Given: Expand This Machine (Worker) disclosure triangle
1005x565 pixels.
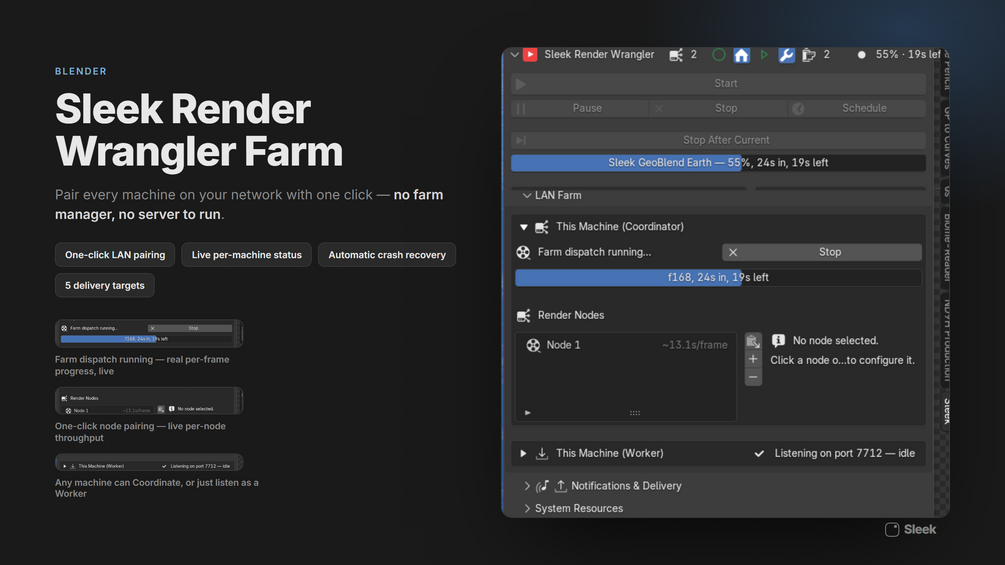Looking at the screenshot, I should coord(524,454).
